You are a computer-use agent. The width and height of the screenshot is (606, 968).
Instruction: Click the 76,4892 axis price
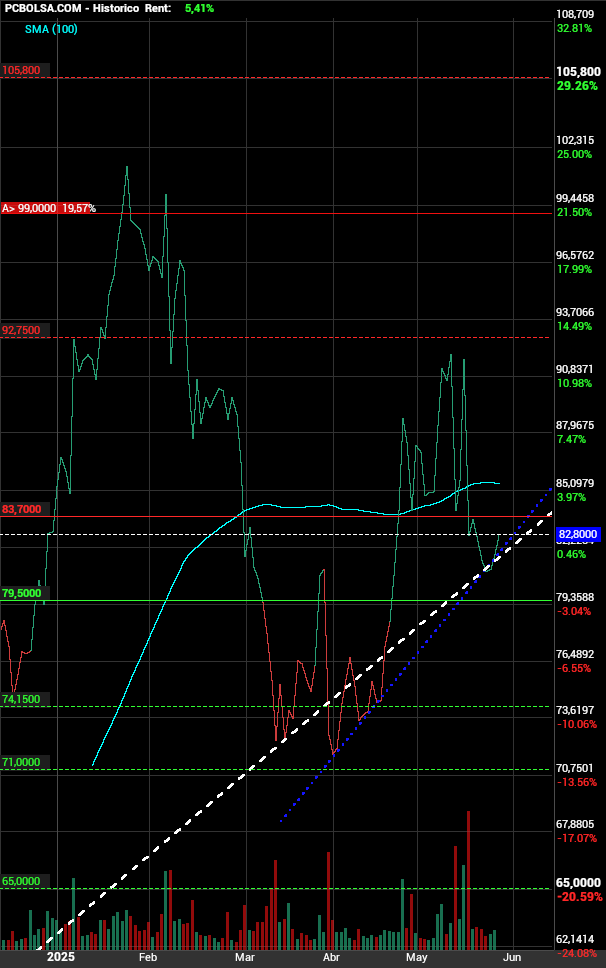[x=575, y=654]
